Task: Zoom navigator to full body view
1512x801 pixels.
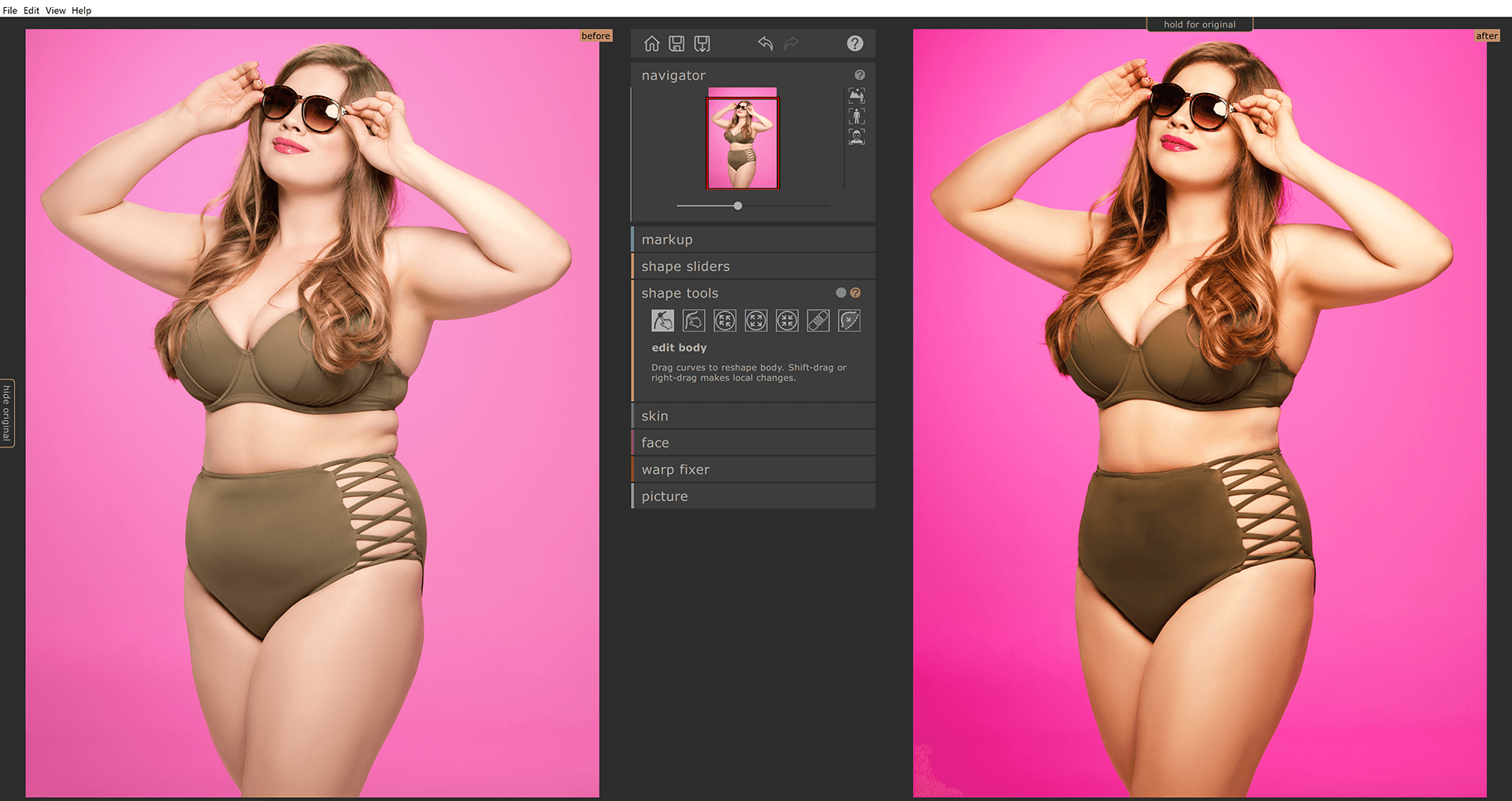Action: (x=857, y=117)
